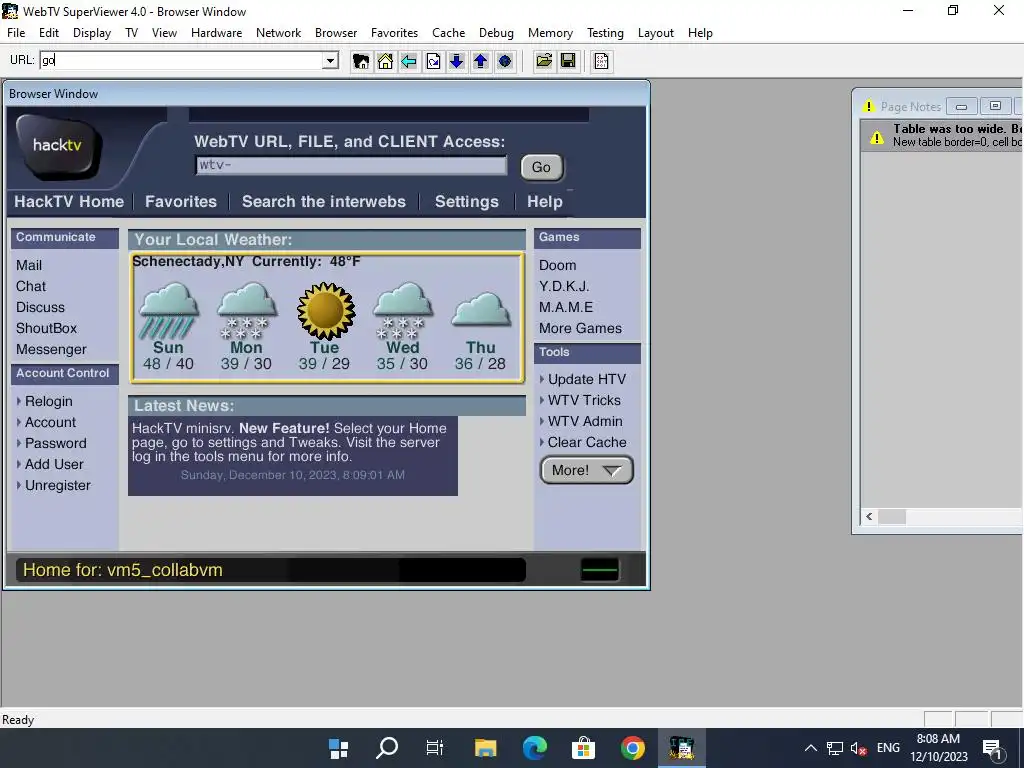Minimize the Page Notes window

coord(962,106)
